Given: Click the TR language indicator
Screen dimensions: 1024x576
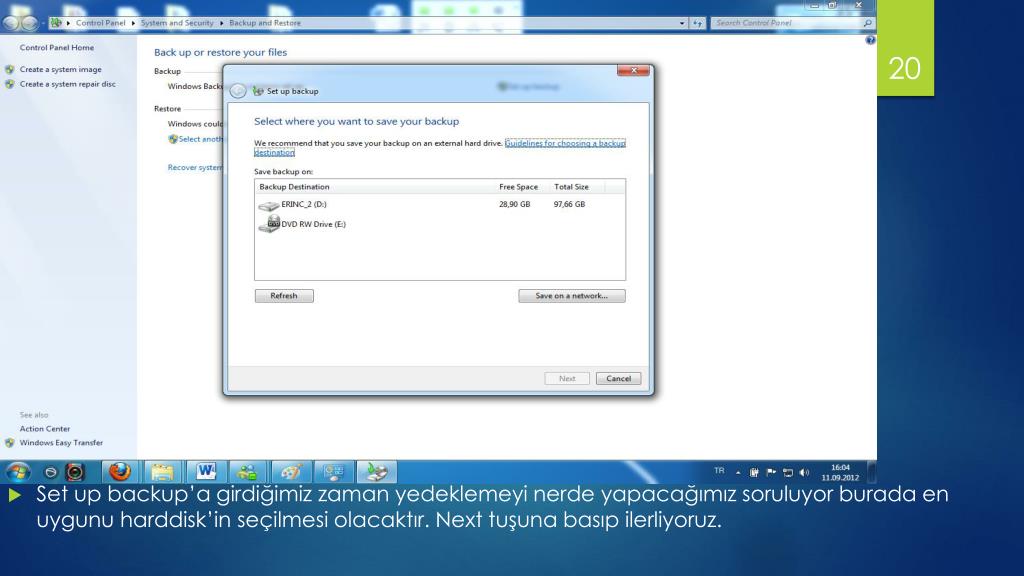Looking at the screenshot, I should pyautogui.click(x=719, y=471).
